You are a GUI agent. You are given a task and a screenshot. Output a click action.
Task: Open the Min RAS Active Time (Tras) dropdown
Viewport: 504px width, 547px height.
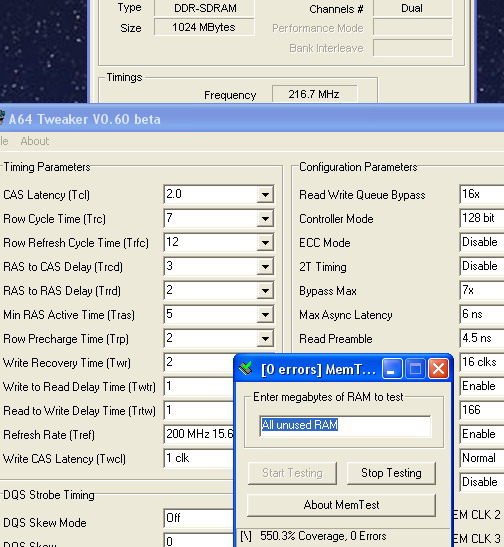[265, 315]
